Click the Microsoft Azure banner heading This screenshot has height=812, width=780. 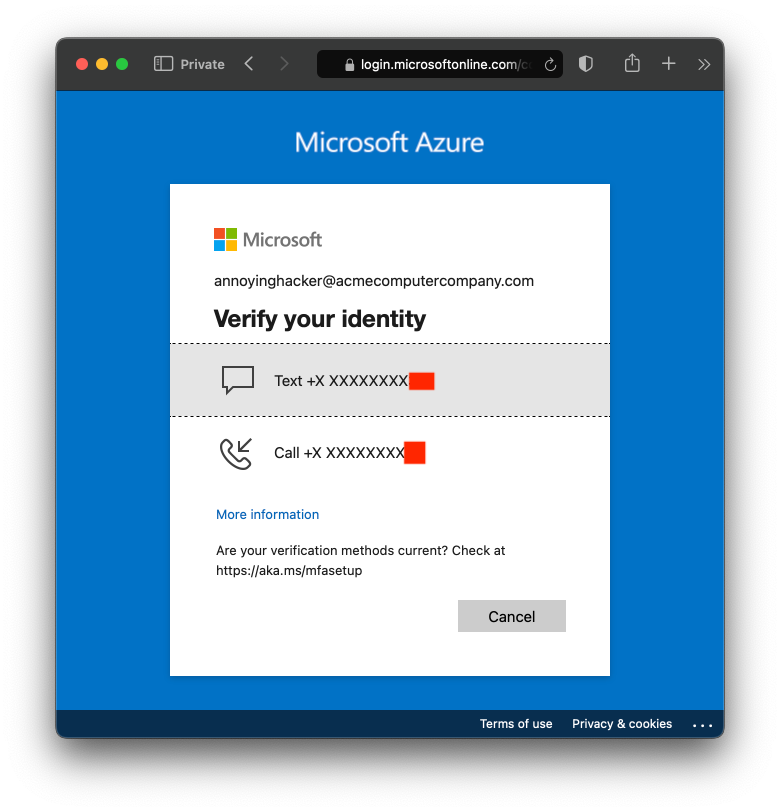[x=389, y=142]
